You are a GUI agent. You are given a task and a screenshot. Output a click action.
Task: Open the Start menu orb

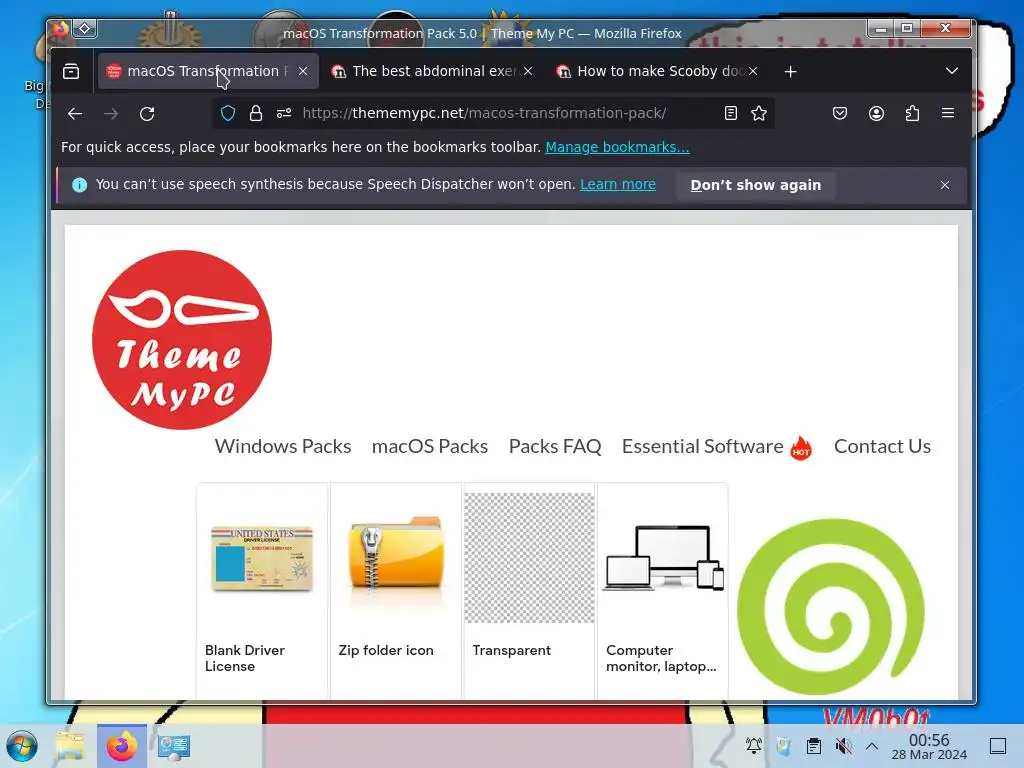(22, 746)
